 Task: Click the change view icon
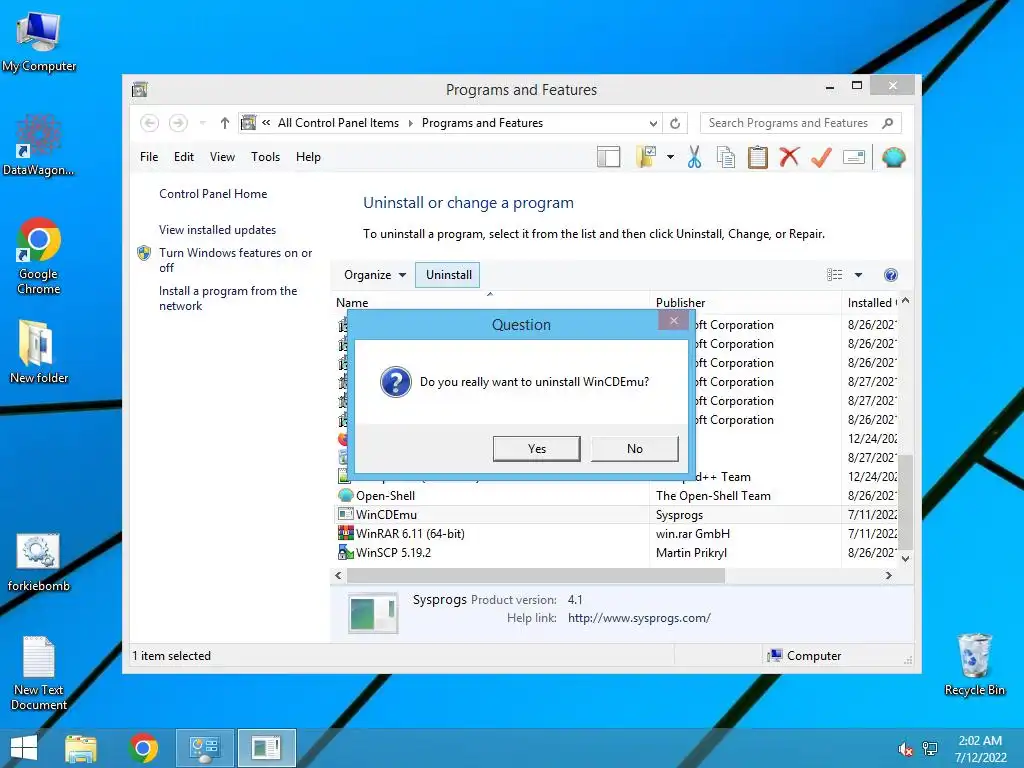[x=834, y=275]
